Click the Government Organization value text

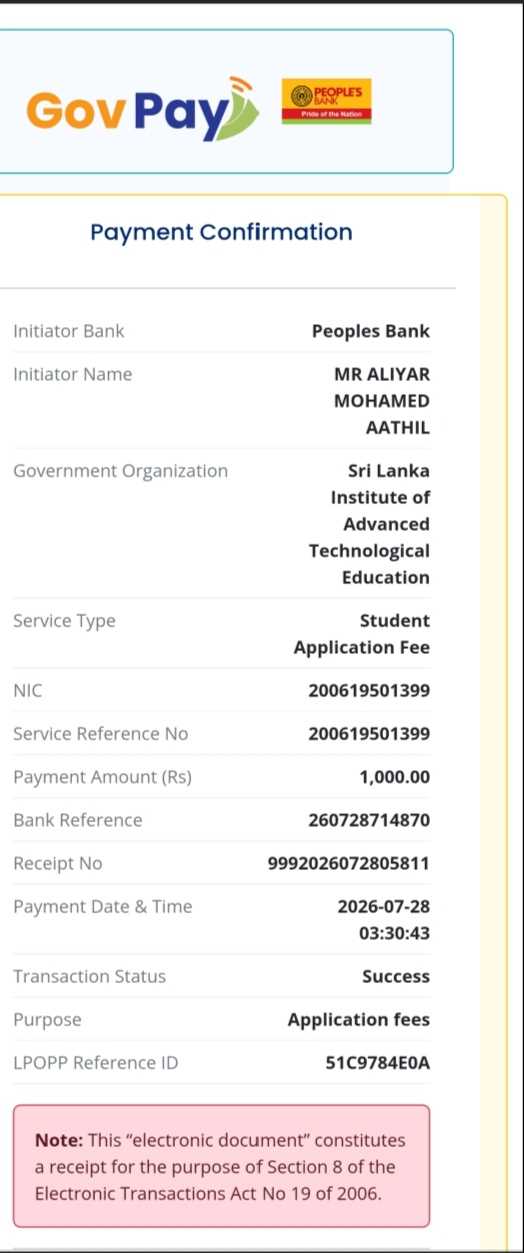click(x=370, y=524)
